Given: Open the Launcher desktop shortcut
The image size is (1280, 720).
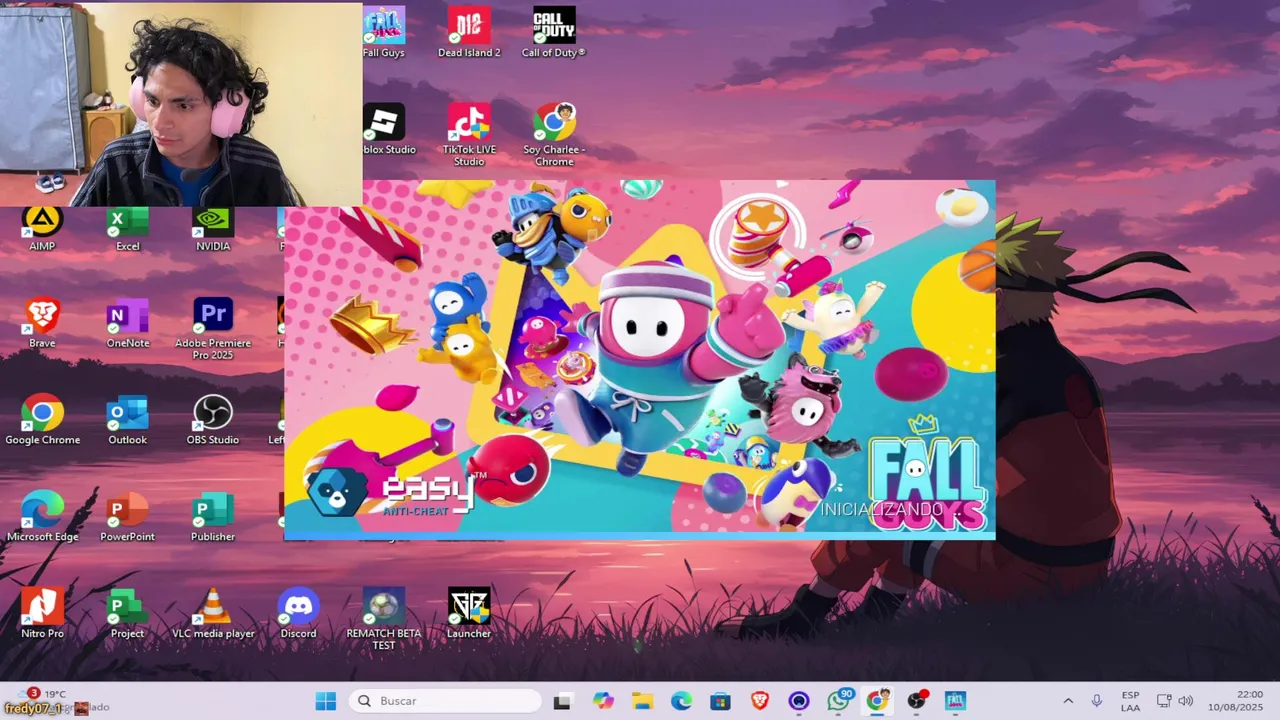Looking at the screenshot, I should coord(469,614).
